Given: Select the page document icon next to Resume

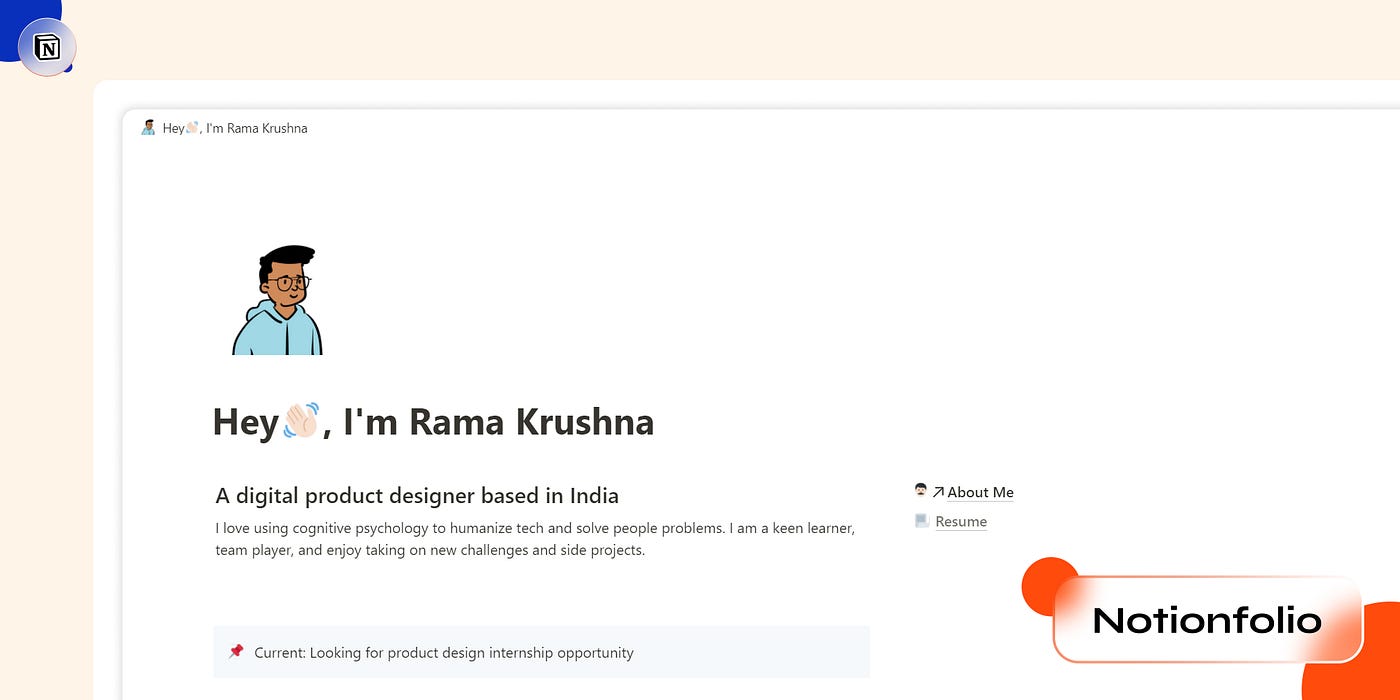Looking at the screenshot, I should click(x=921, y=520).
